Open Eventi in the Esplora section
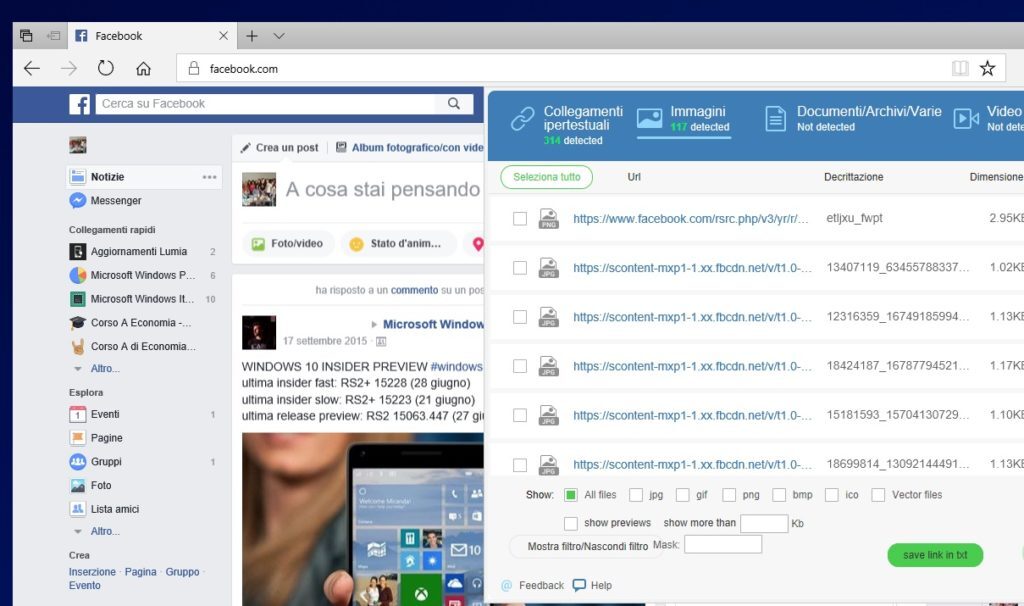The height and width of the screenshot is (606, 1024). 95,414
